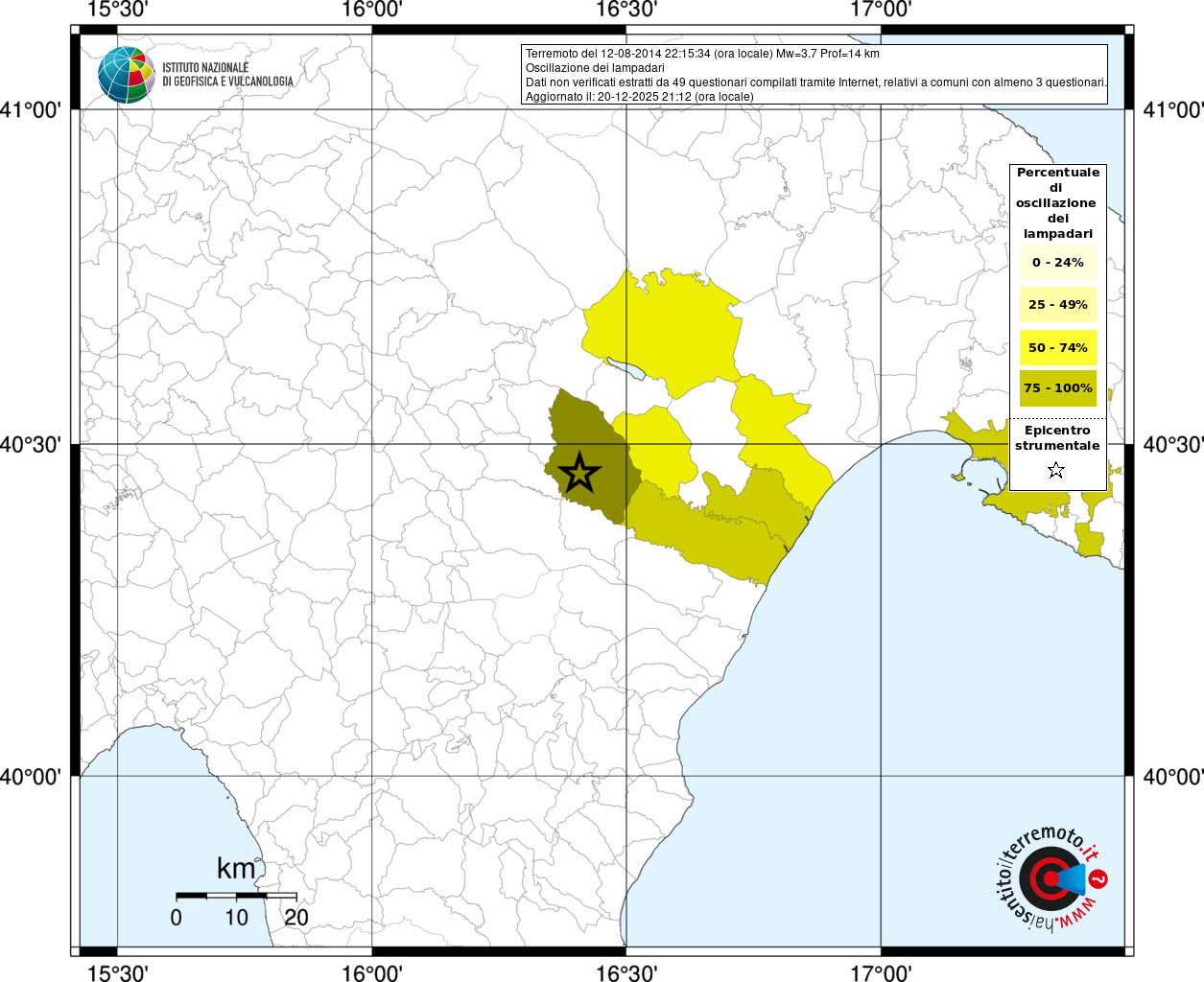Screen dimensions: 1204x982
Task: Click the 'Dati non verificati' questionnaire note
Action: tap(816, 82)
